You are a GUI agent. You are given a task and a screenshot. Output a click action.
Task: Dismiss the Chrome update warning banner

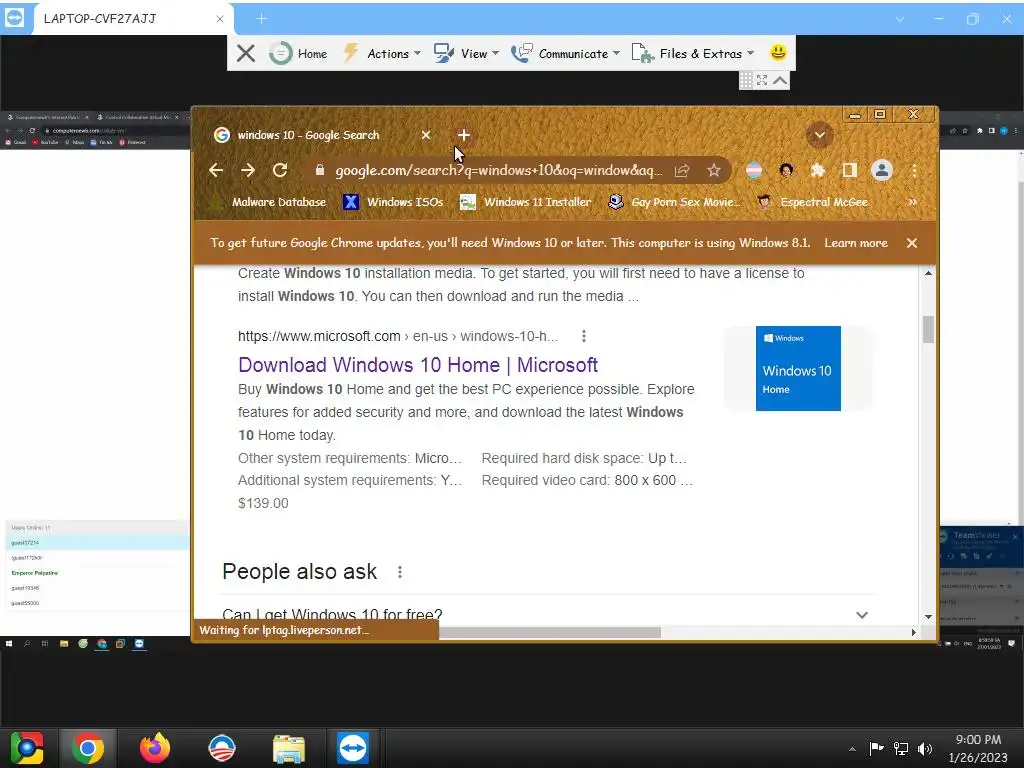click(912, 243)
